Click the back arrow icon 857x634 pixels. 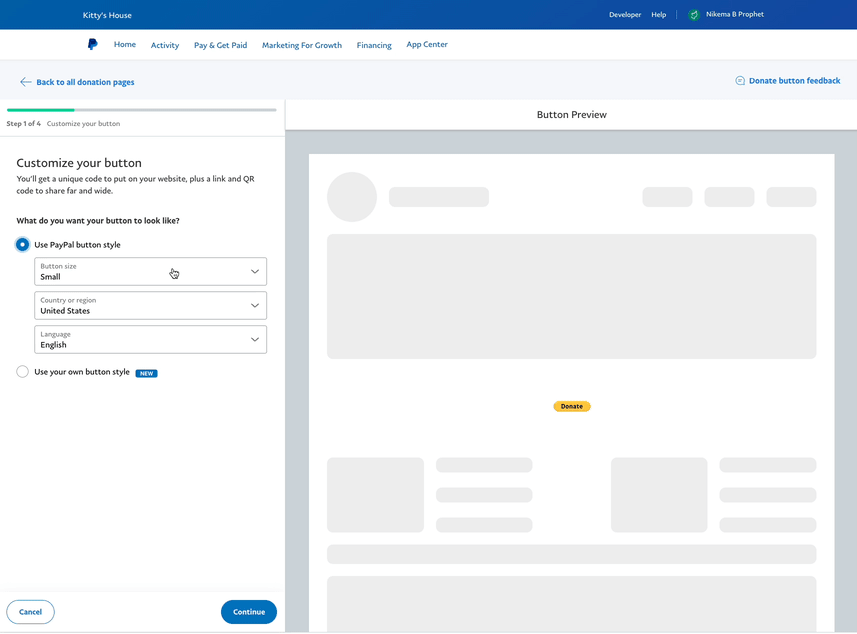pyautogui.click(x=25, y=82)
